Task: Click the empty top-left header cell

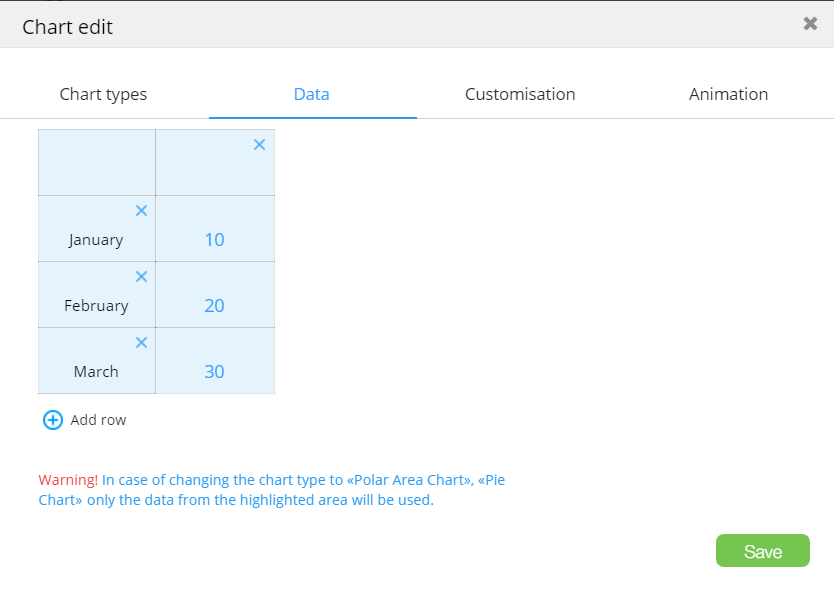Action: click(x=96, y=163)
